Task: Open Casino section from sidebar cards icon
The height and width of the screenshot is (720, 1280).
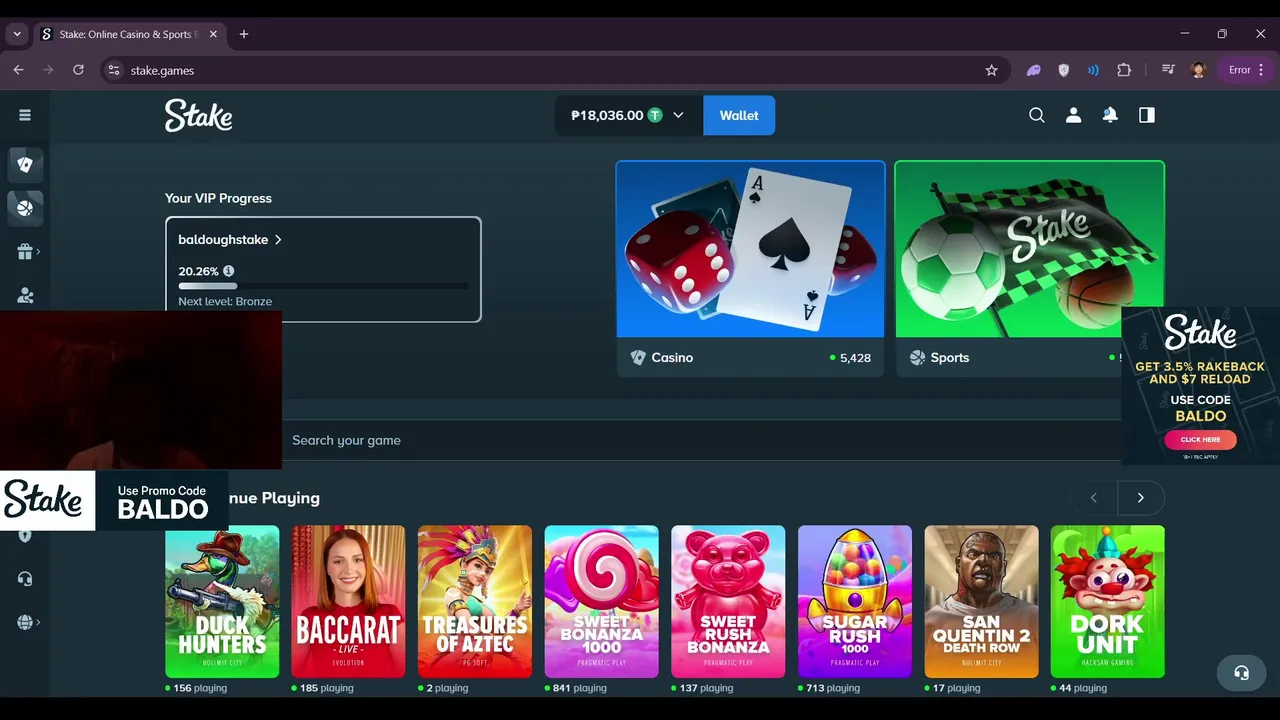Action: pos(25,165)
